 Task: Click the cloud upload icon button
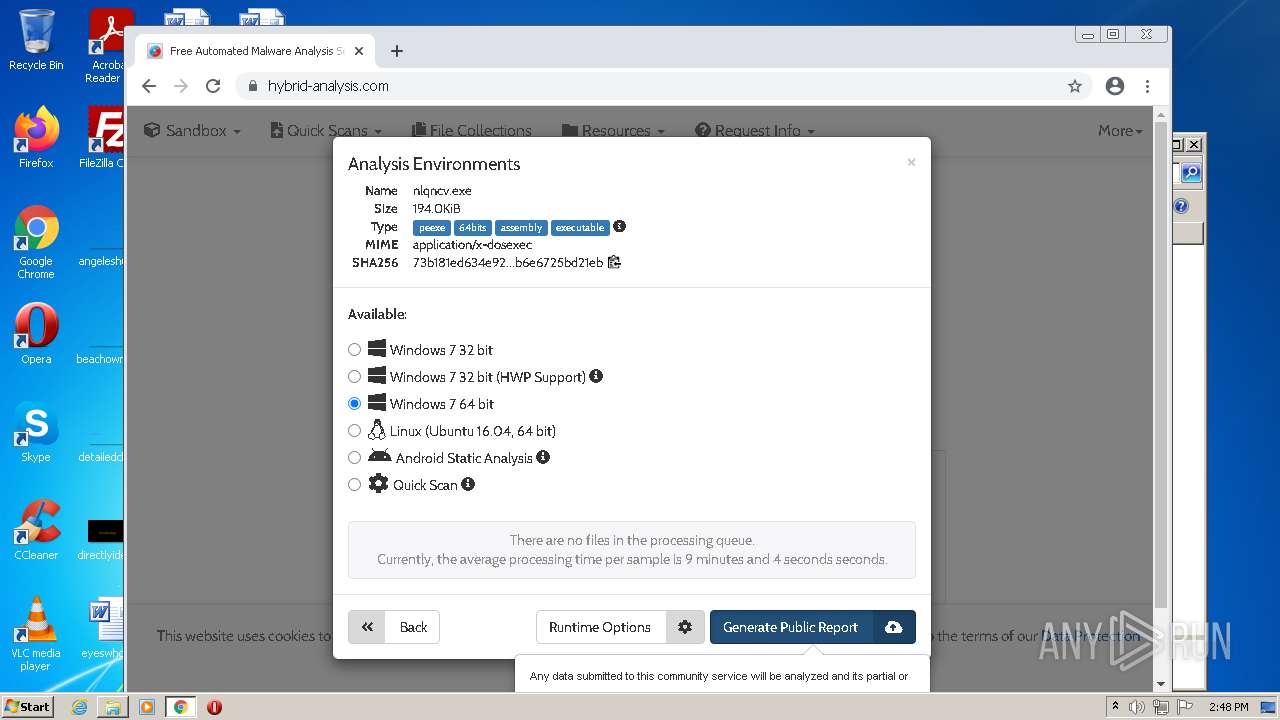pyautogui.click(x=894, y=627)
